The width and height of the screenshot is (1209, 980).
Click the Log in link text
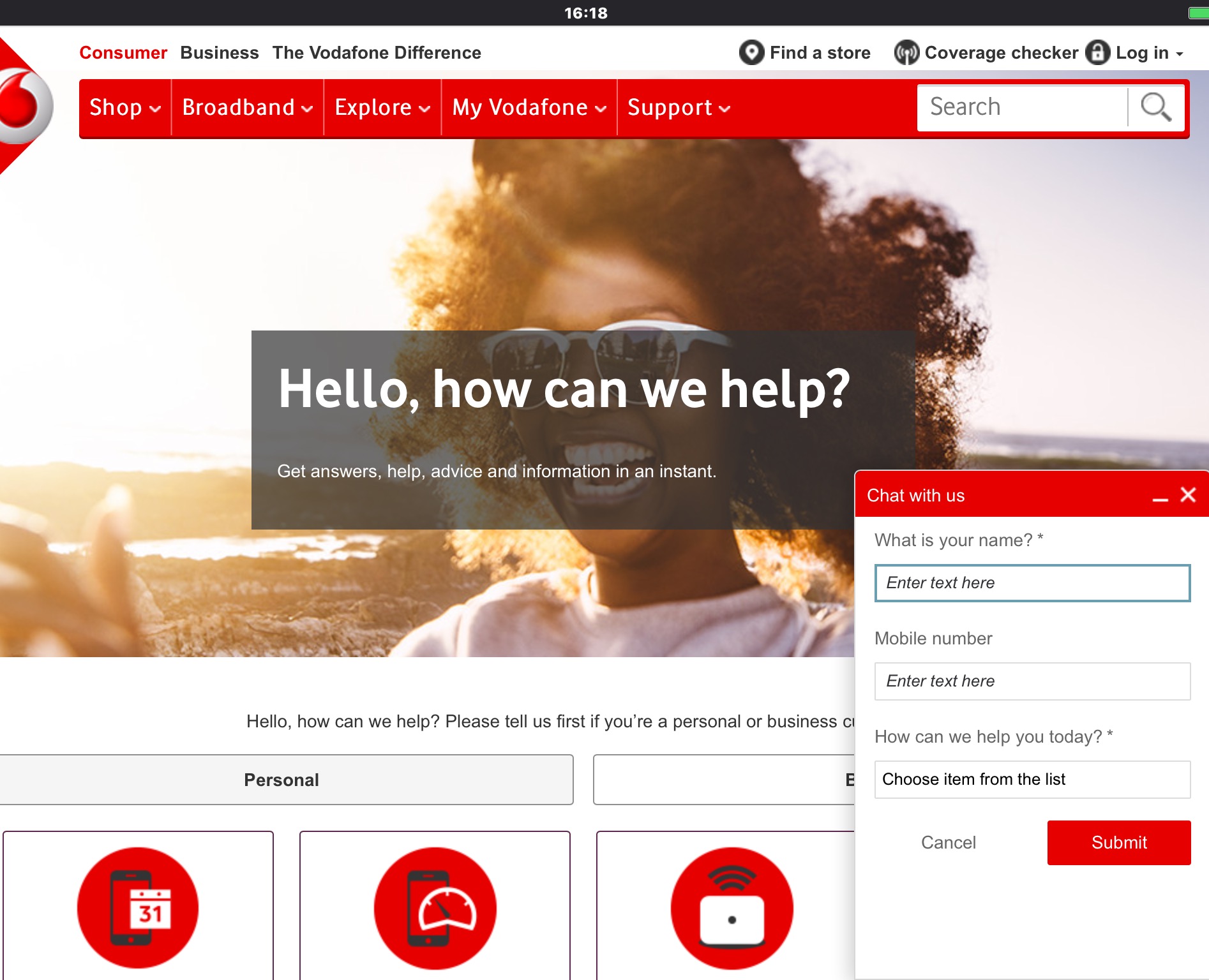(1142, 52)
